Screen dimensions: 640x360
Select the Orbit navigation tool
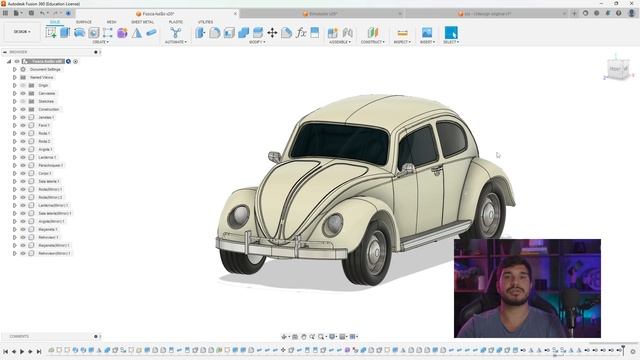tap(284, 336)
